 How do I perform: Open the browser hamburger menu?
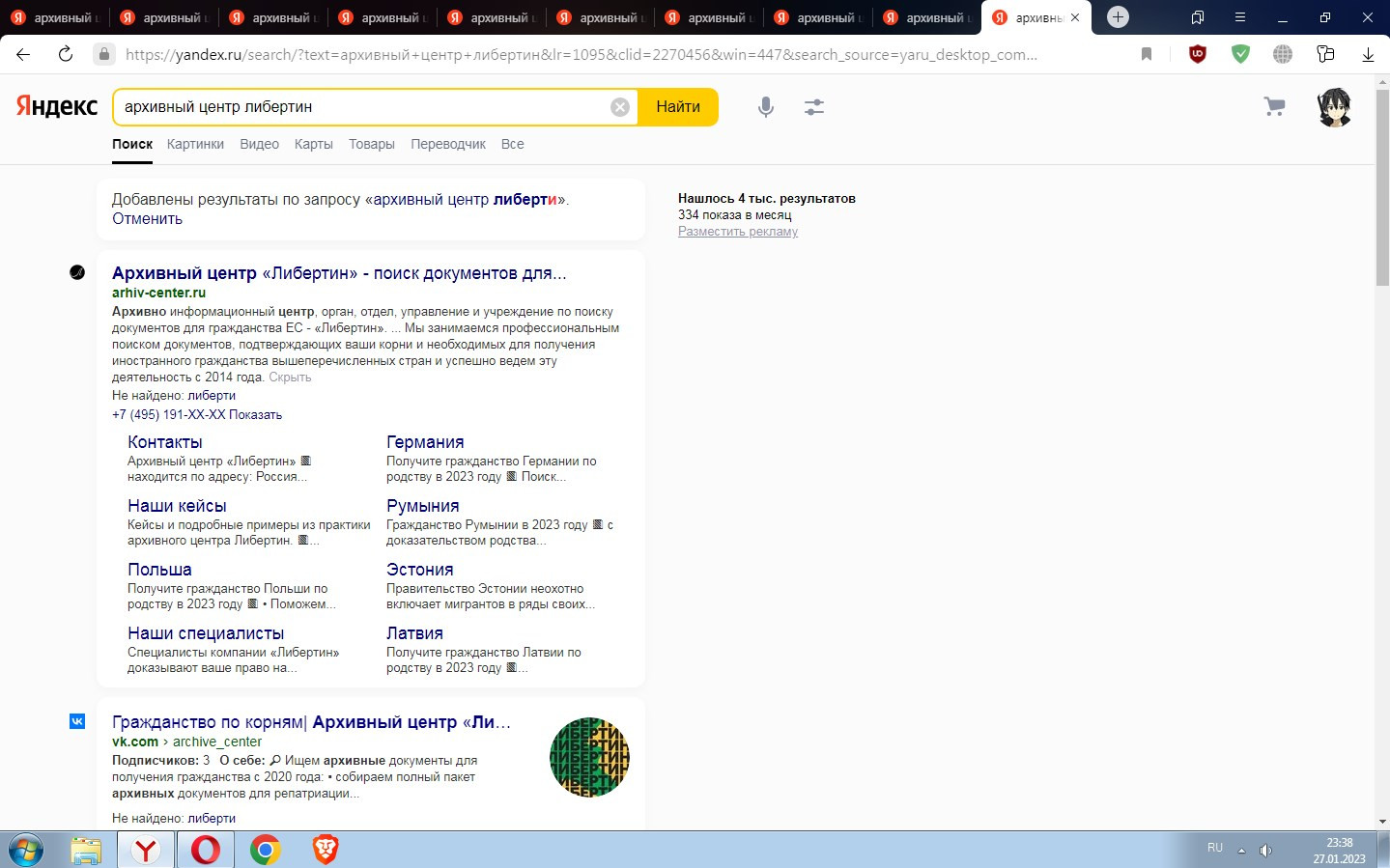(1240, 17)
